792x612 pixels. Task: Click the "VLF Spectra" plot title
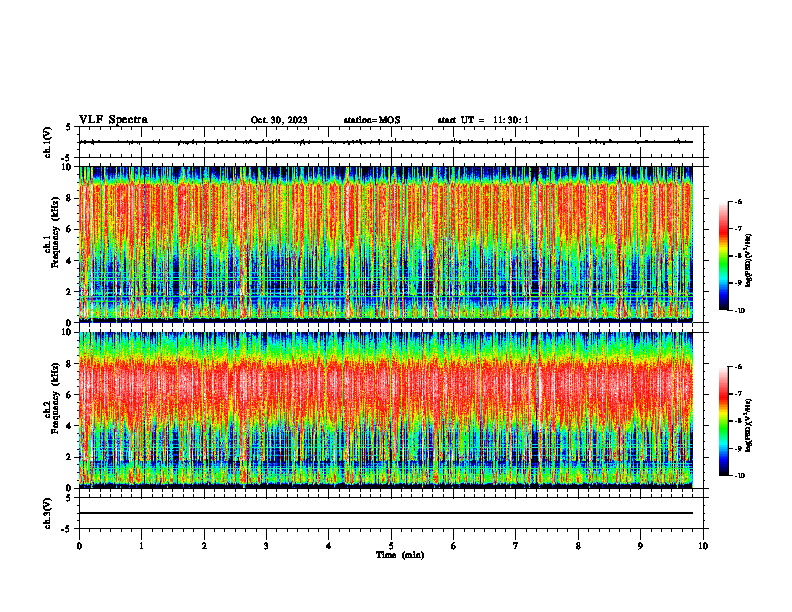click(113, 120)
